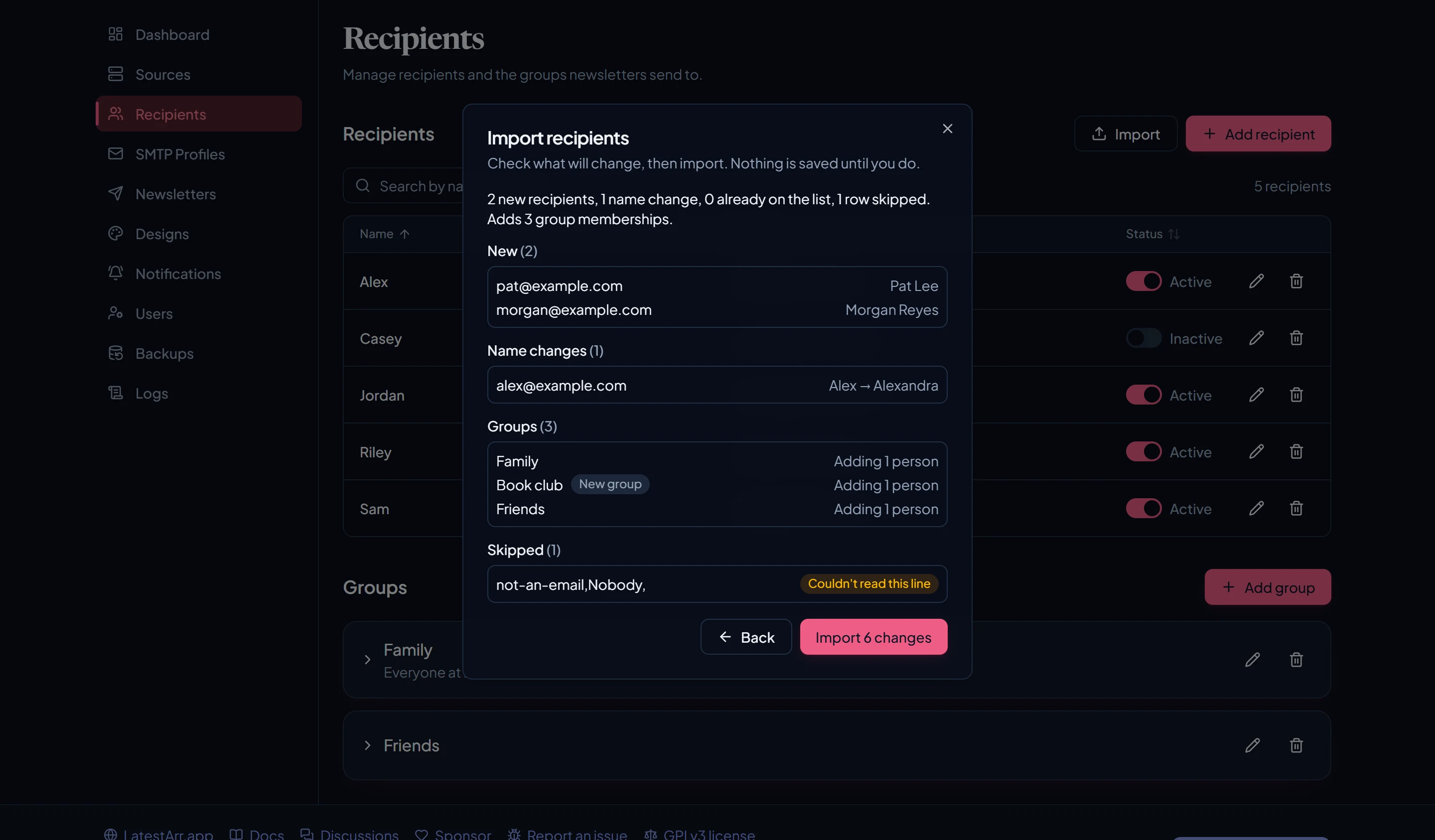This screenshot has width=1435, height=840.
Task: Sort by Status column arrows
Action: [1173, 234]
